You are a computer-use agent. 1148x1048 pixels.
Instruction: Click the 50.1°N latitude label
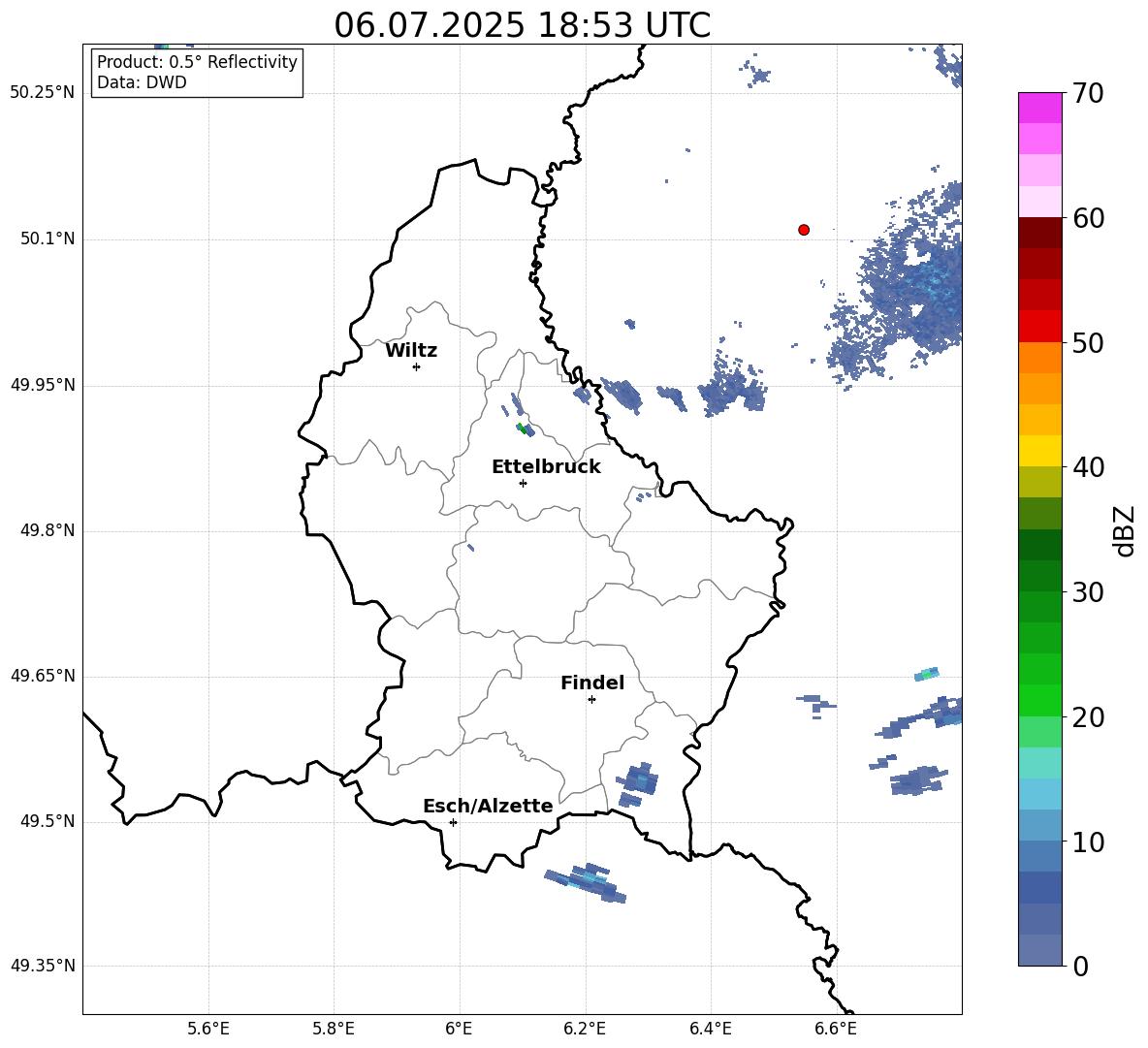[48, 239]
